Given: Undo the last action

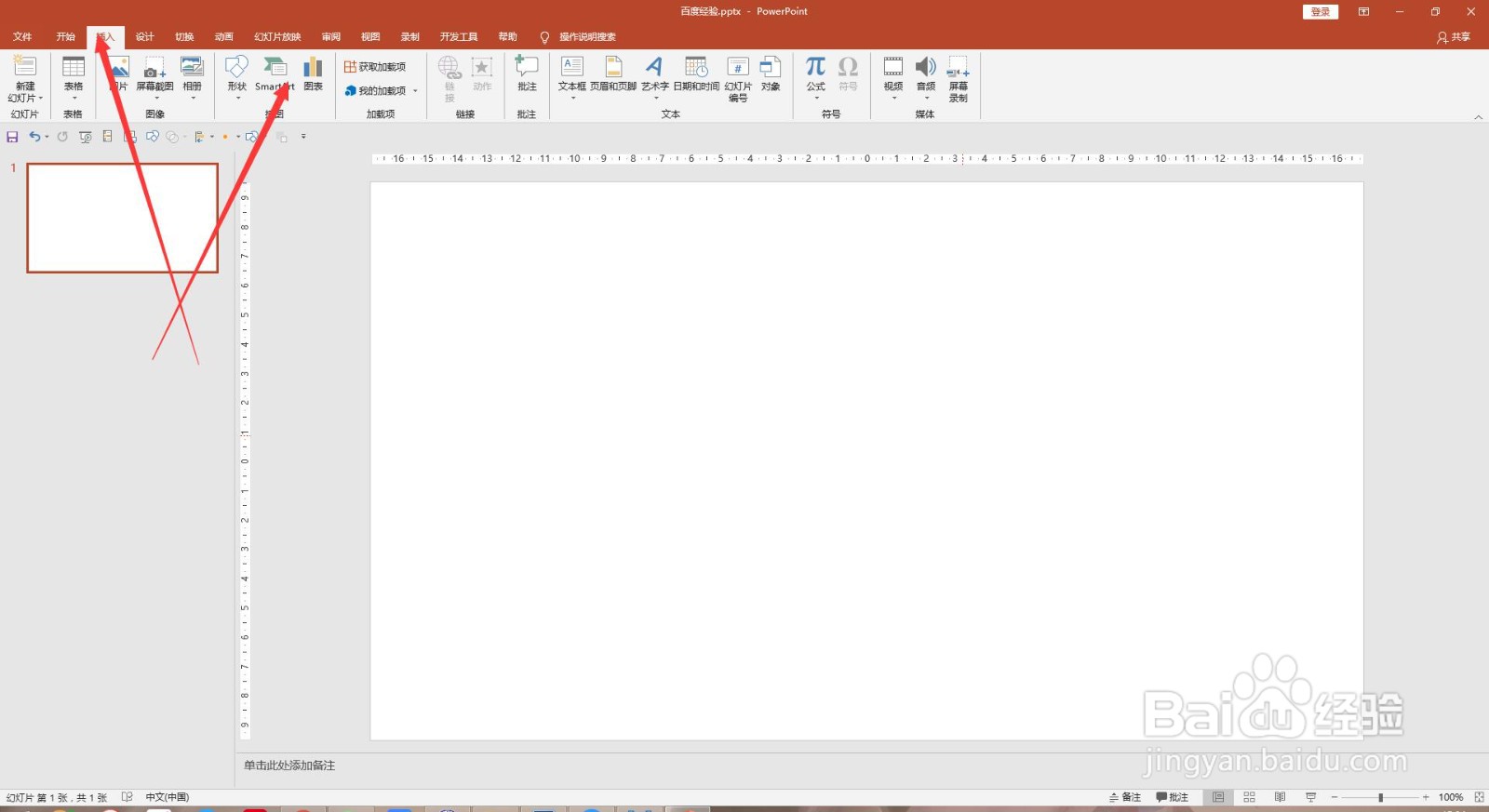Looking at the screenshot, I should (34, 137).
